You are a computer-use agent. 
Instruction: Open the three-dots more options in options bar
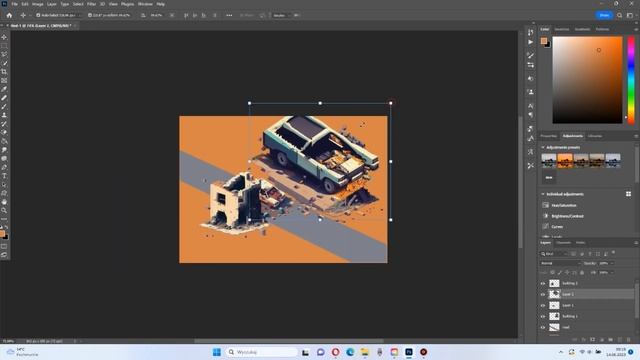pyautogui.click(x=229, y=15)
